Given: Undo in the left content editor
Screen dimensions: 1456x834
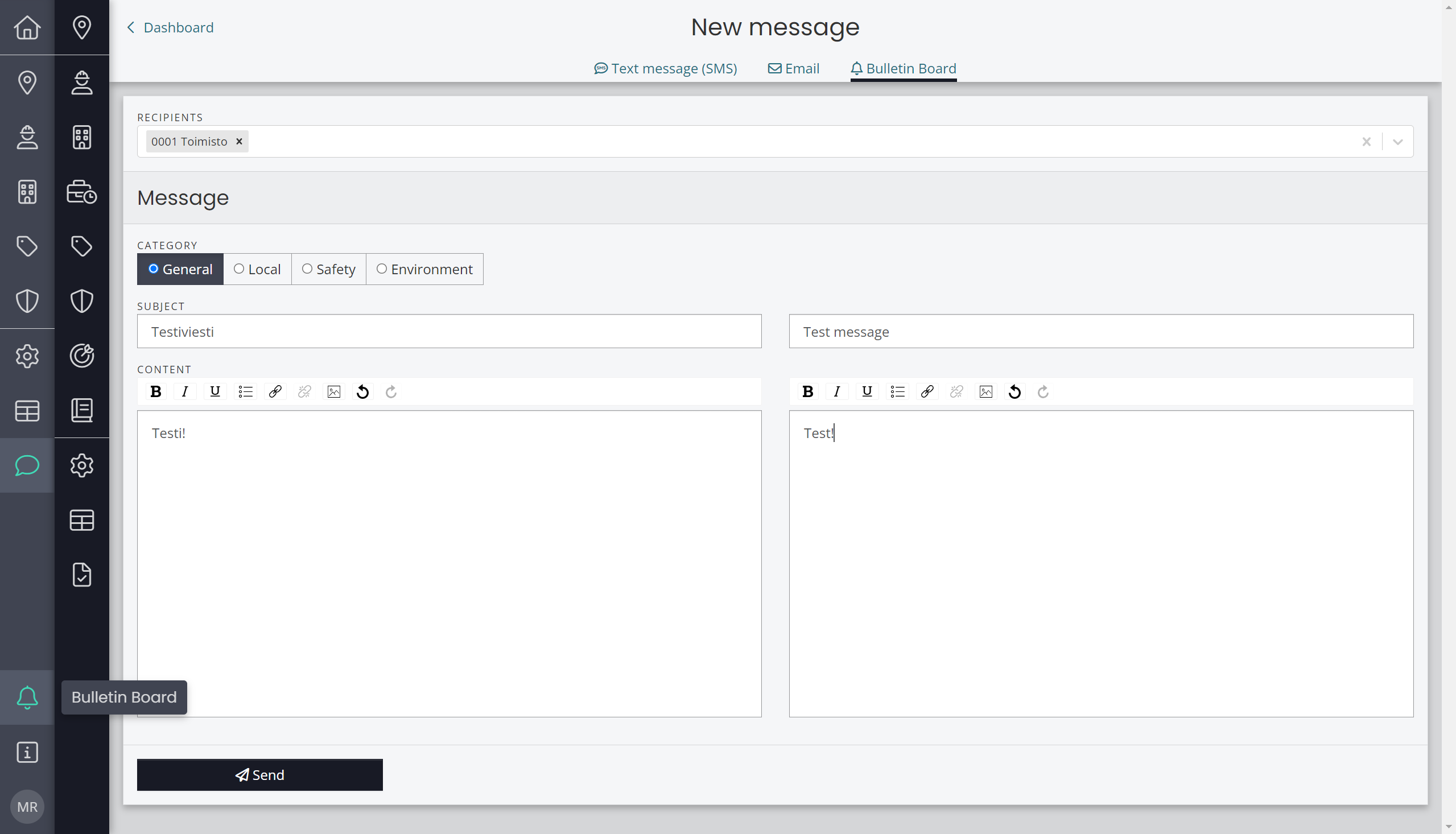Looking at the screenshot, I should [x=362, y=391].
